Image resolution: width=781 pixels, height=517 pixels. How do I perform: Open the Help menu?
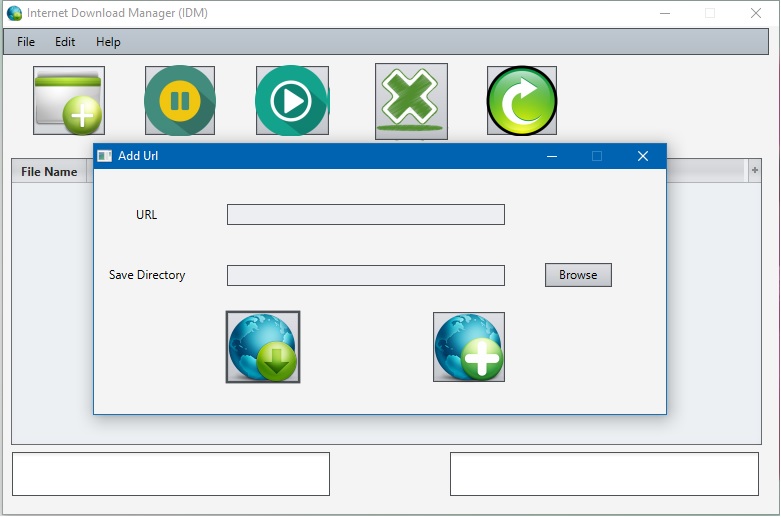click(108, 42)
